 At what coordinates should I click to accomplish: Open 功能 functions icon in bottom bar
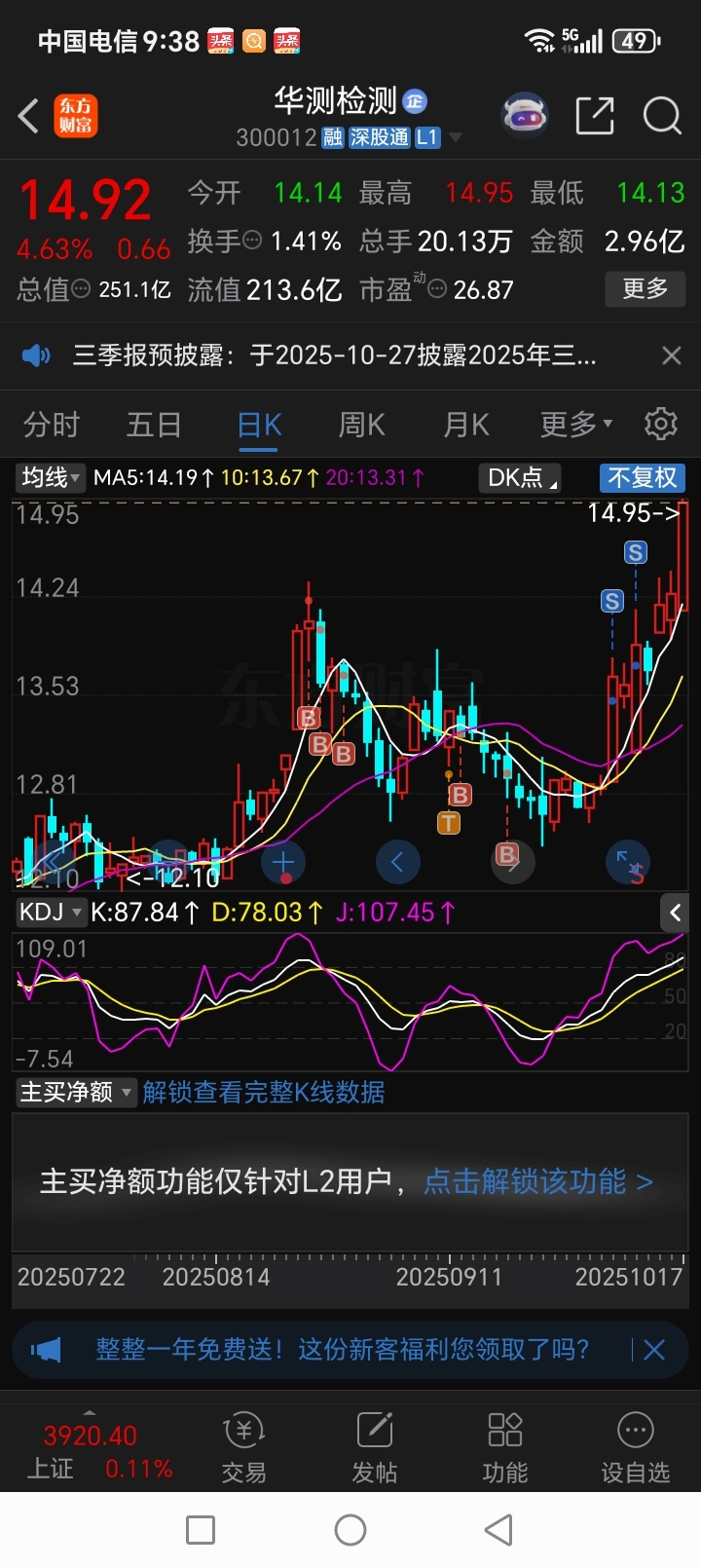point(505,1448)
